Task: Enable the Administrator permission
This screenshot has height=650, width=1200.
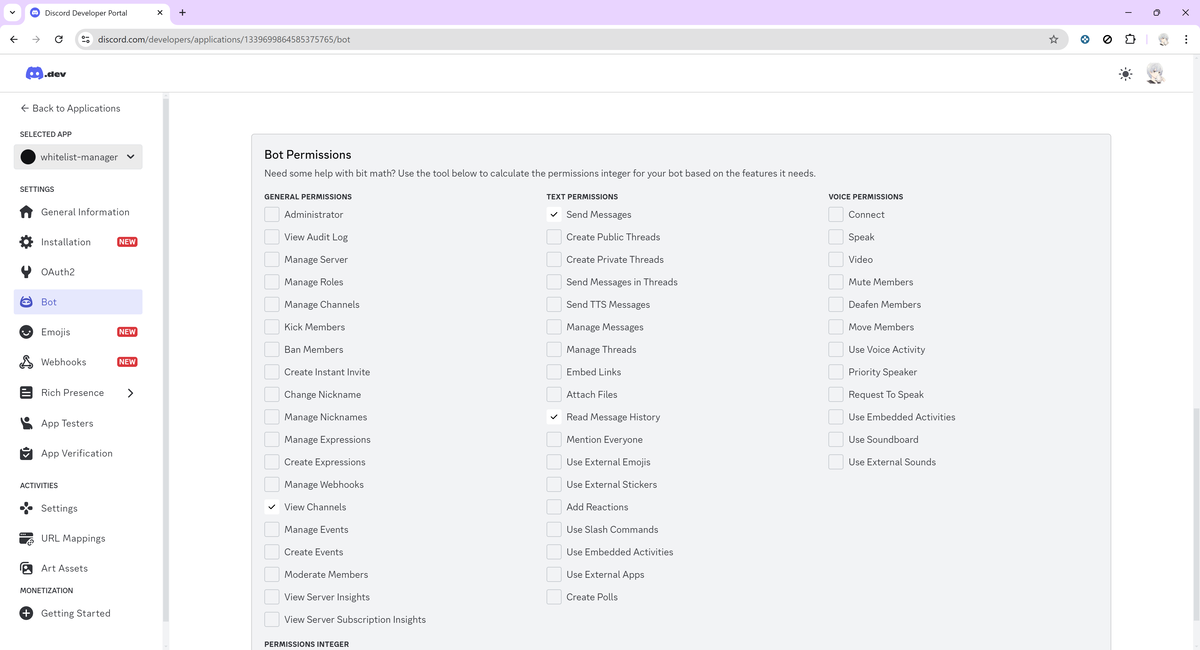Action: pos(272,215)
